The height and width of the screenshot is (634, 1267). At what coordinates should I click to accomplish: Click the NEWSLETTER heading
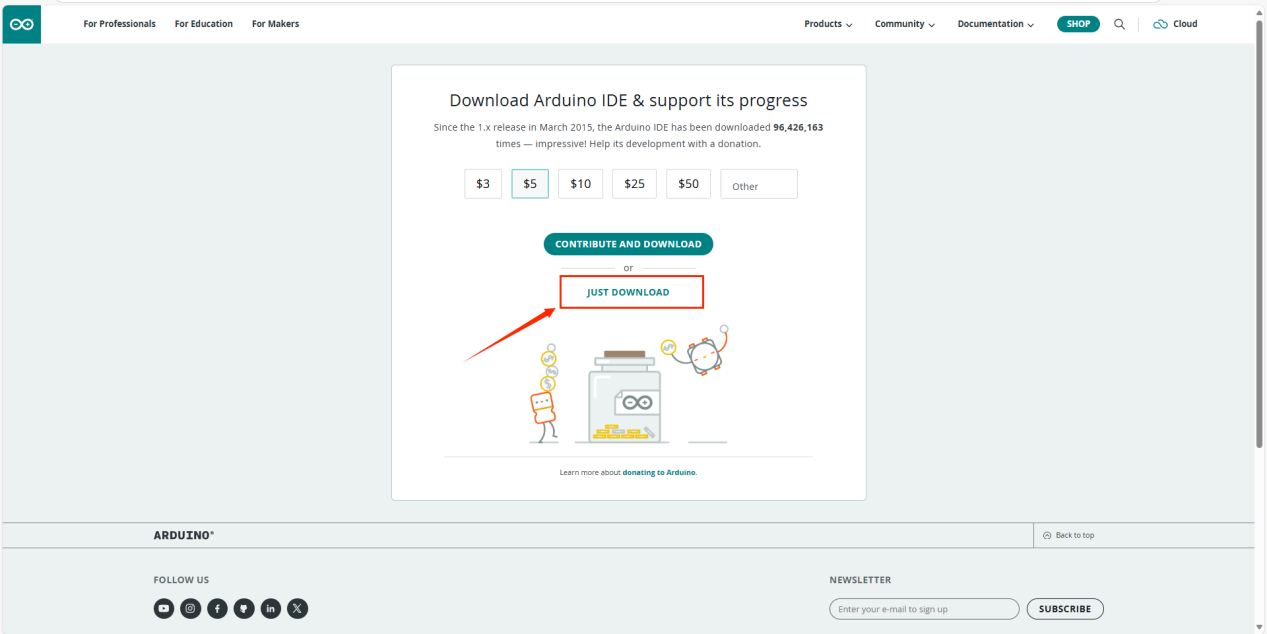tap(860, 580)
